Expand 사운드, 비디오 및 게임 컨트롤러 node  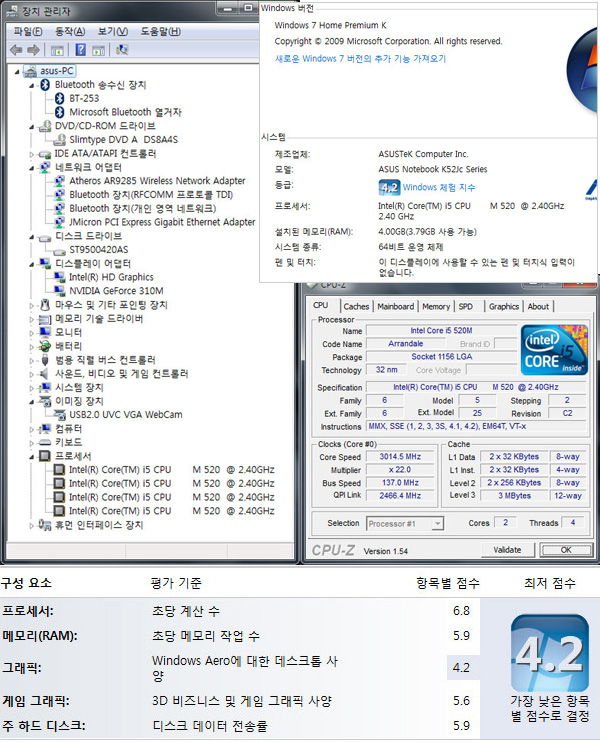pos(31,374)
